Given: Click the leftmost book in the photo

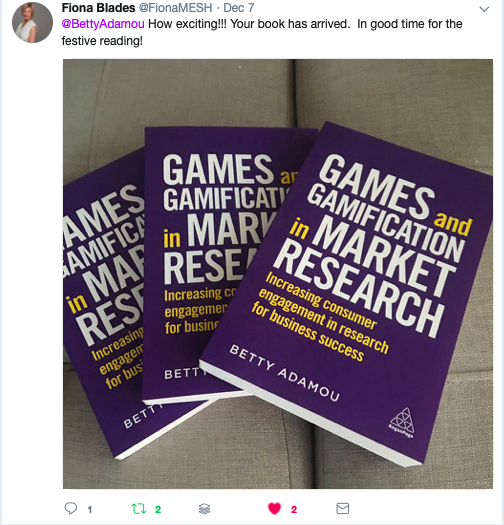Looking at the screenshot, I should (100, 301).
